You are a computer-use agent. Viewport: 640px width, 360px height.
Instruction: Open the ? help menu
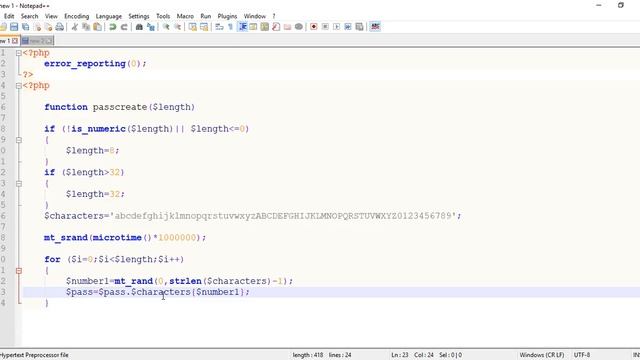(274, 16)
